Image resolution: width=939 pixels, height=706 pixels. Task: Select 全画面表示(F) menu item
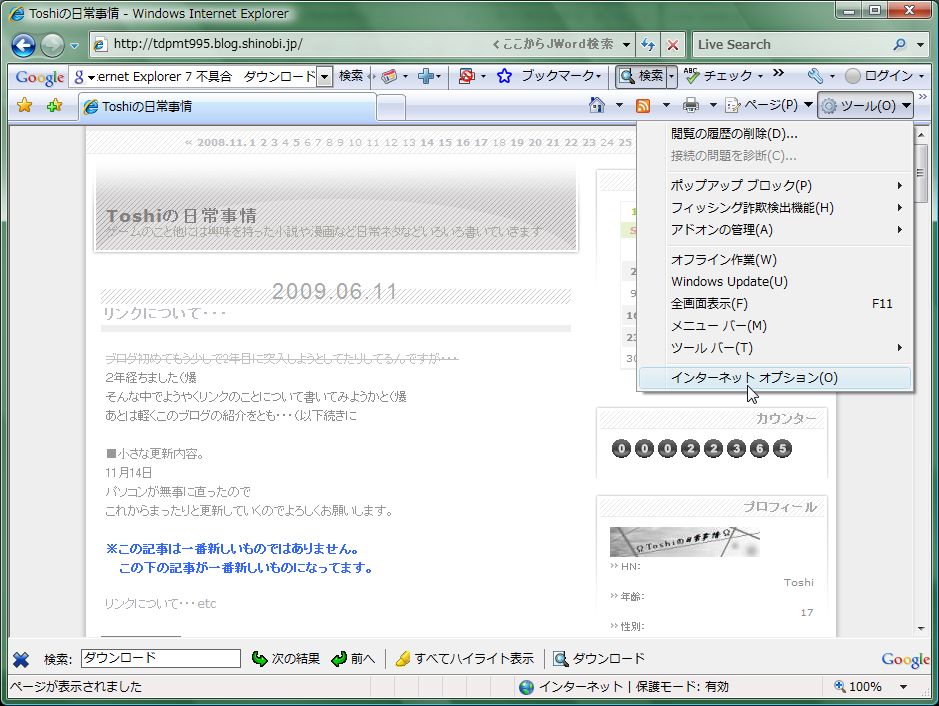[x=776, y=304]
